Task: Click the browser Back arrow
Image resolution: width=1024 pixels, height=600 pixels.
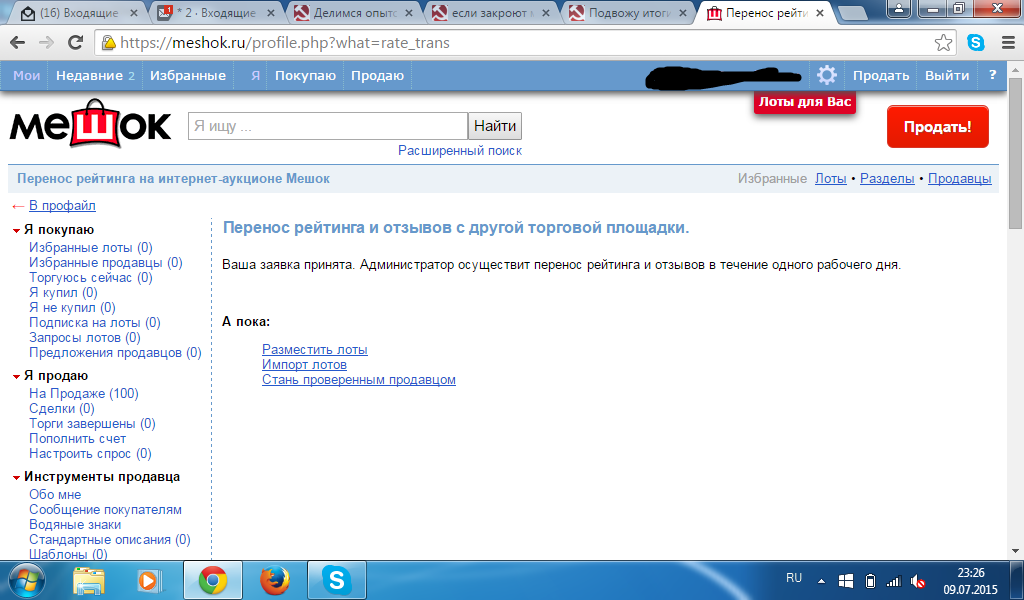Action: 18,43
